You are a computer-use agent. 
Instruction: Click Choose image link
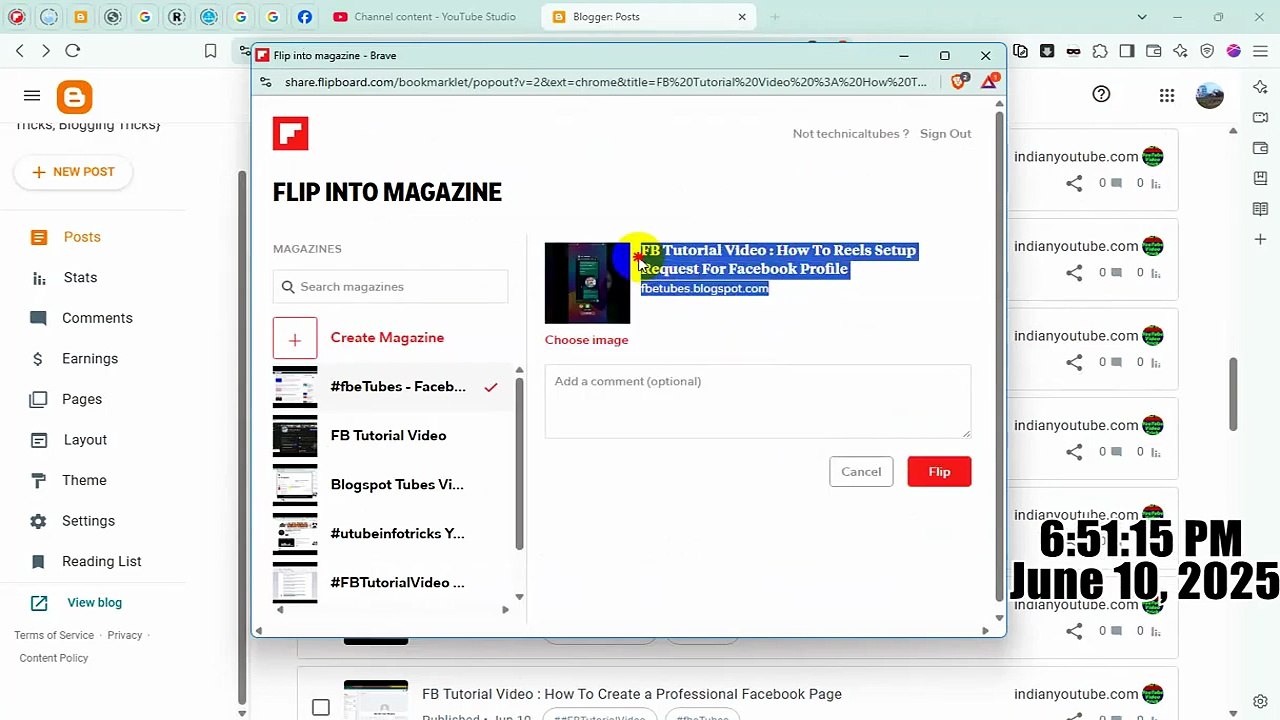pyautogui.click(x=587, y=340)
